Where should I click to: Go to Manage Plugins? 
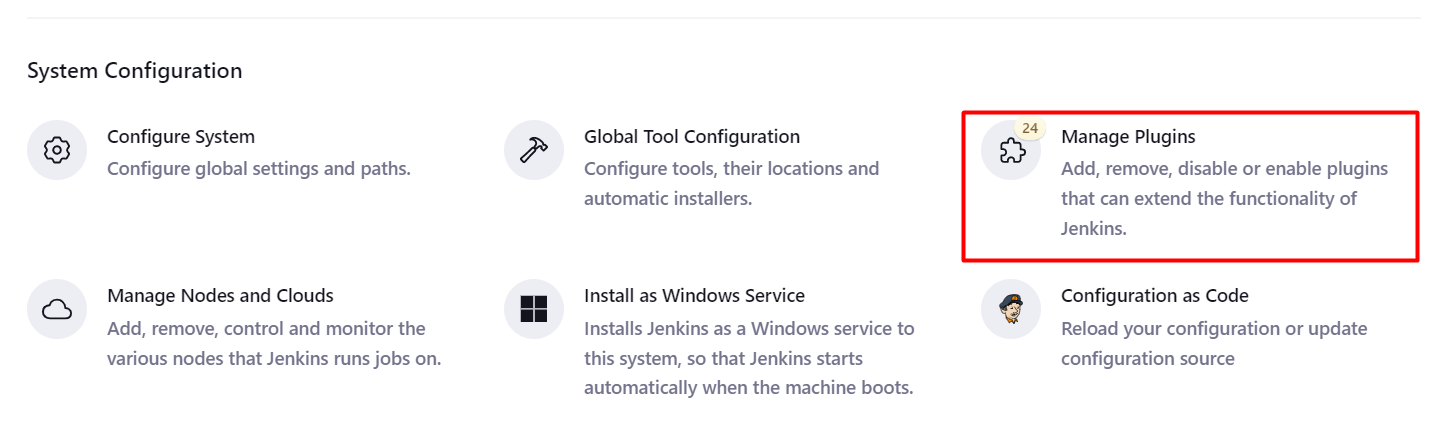pyautogui.click(x=1128, y=136)
